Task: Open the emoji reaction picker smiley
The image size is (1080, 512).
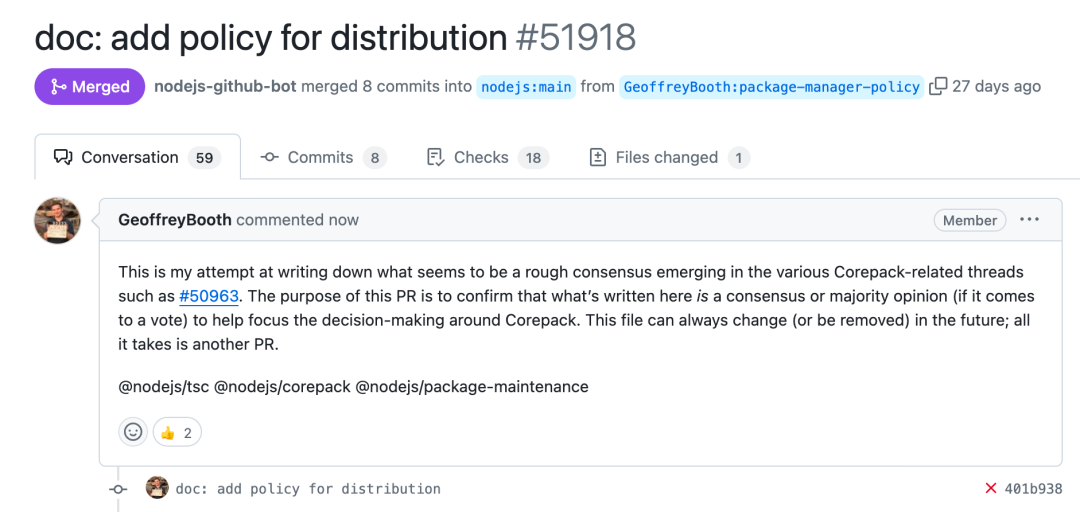Action: point(133,432)
